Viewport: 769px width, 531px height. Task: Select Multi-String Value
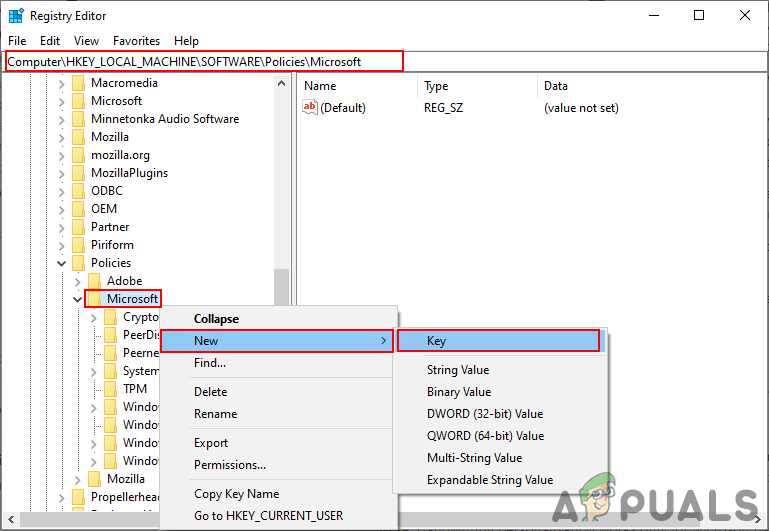tap(501, 458)
